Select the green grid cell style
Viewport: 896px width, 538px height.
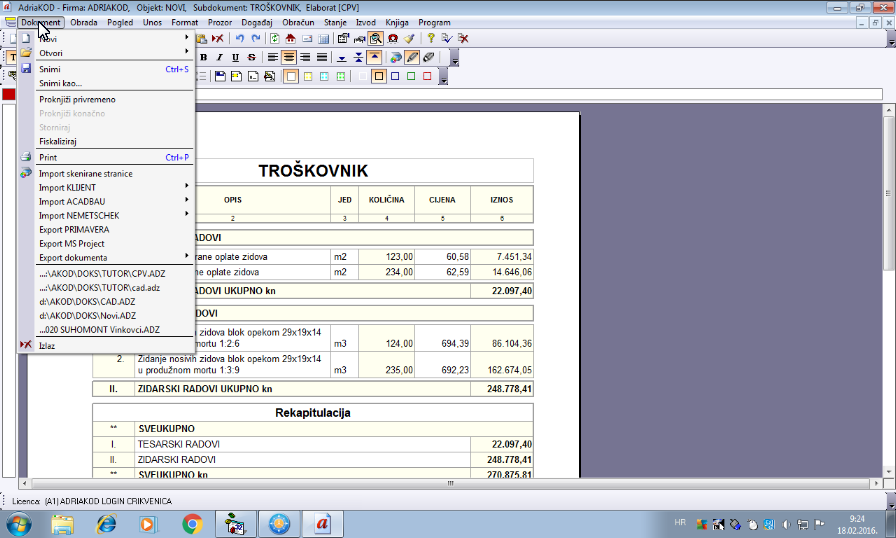341,76
